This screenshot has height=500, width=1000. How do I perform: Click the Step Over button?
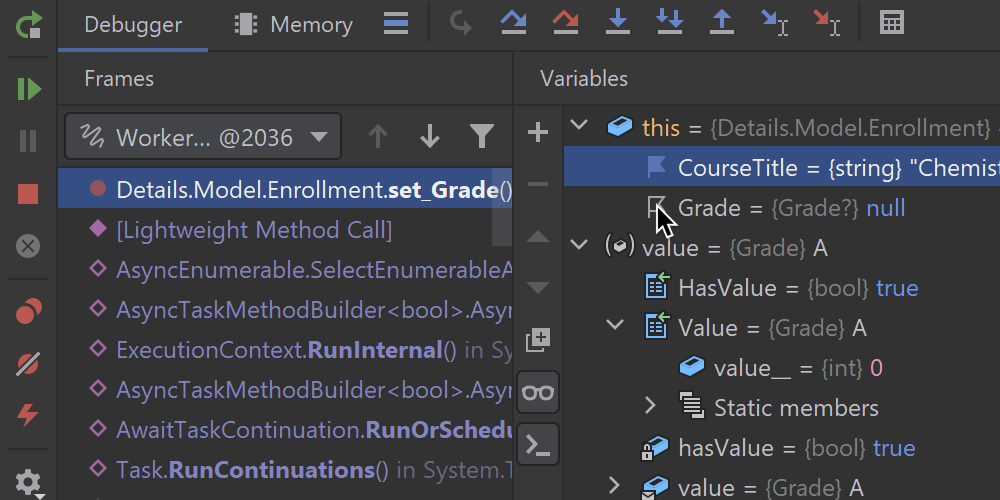[513, 22]
